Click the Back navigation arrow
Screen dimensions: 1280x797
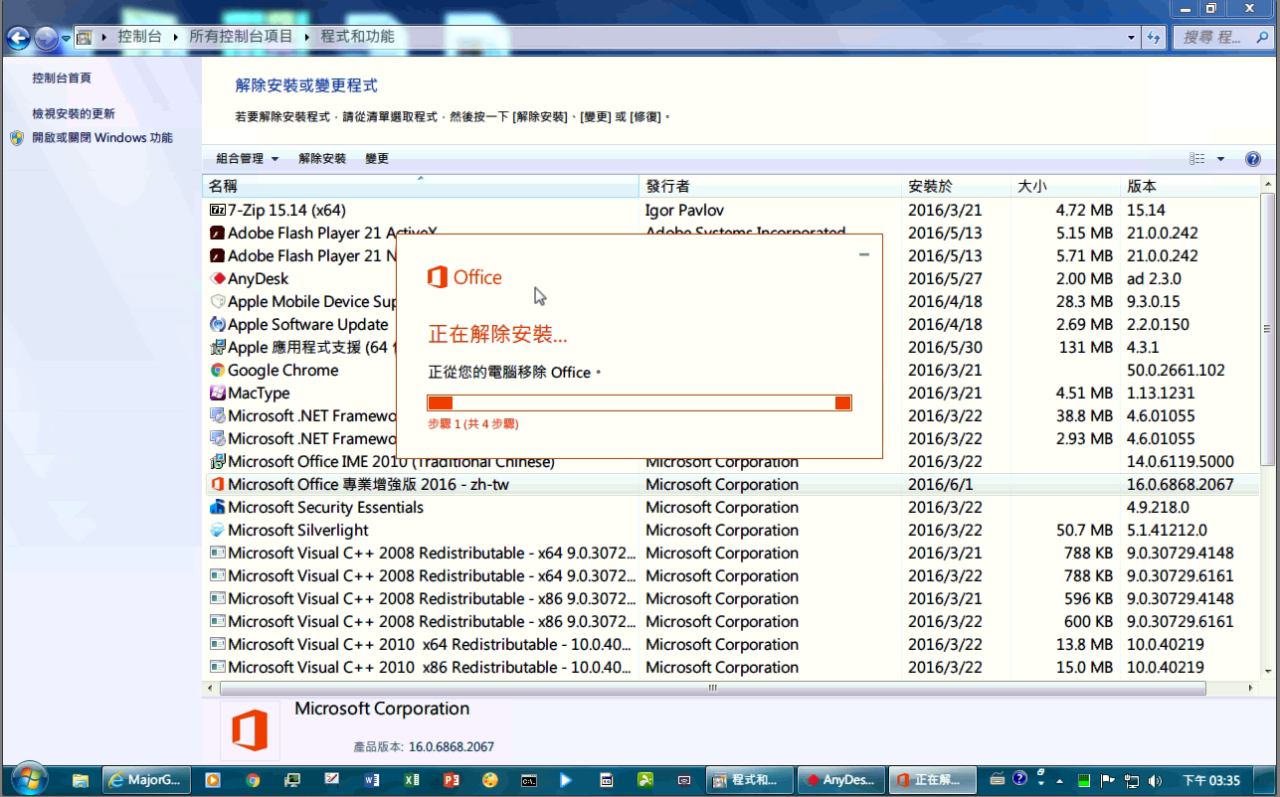tap(18, 38)
